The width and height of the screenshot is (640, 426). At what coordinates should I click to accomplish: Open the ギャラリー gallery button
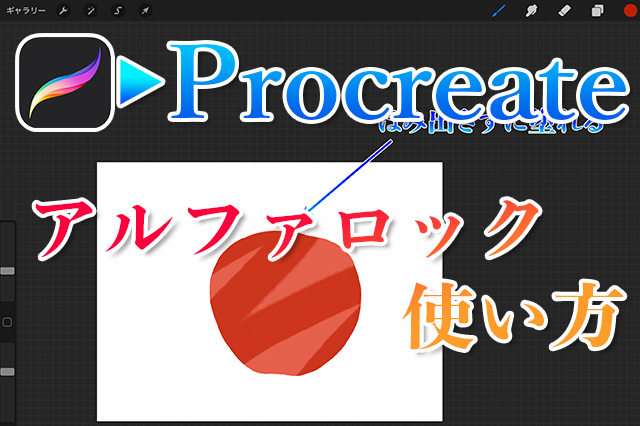[26, 10]
